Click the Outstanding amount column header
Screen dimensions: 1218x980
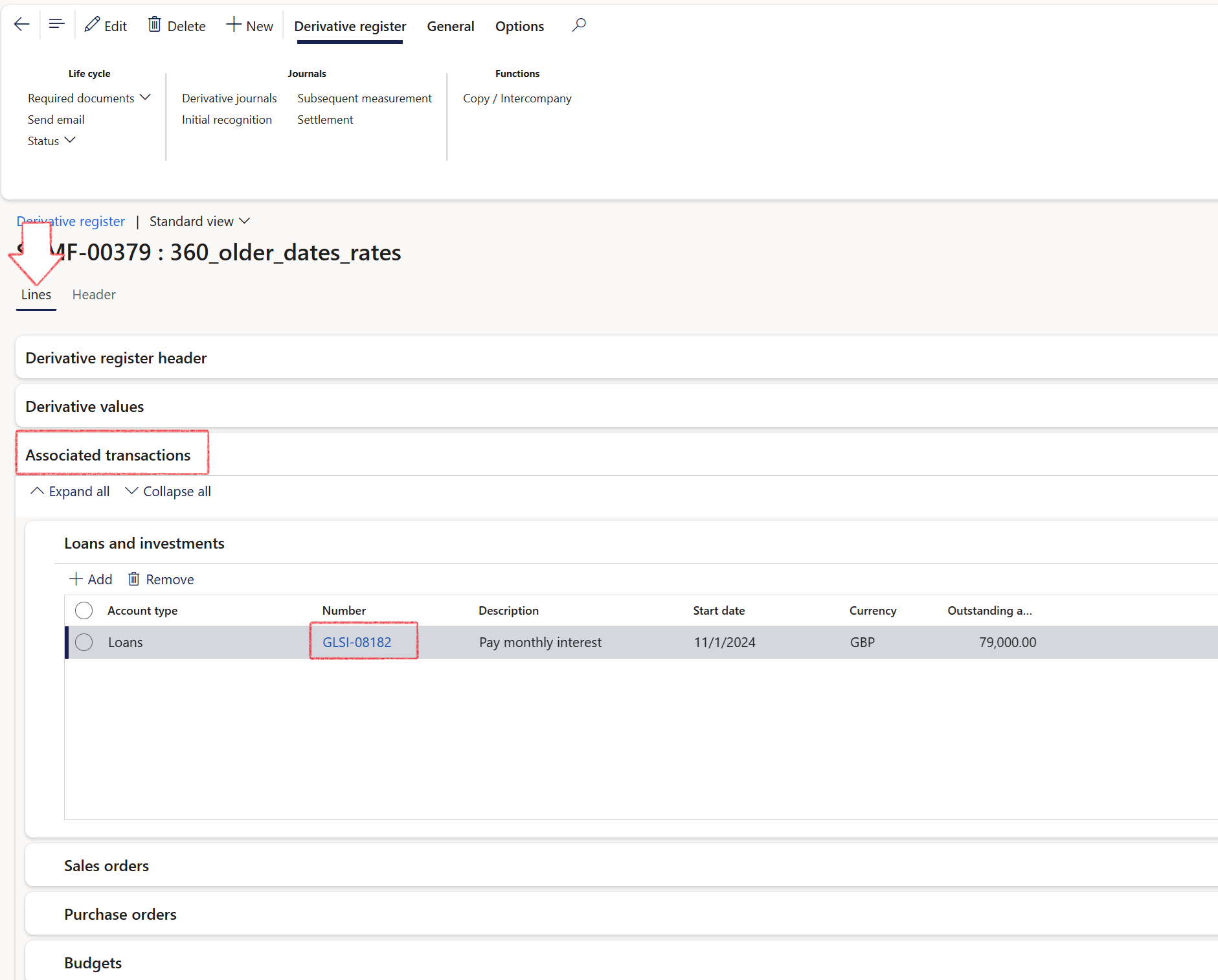pyautogui.click(x=989, y=610)
